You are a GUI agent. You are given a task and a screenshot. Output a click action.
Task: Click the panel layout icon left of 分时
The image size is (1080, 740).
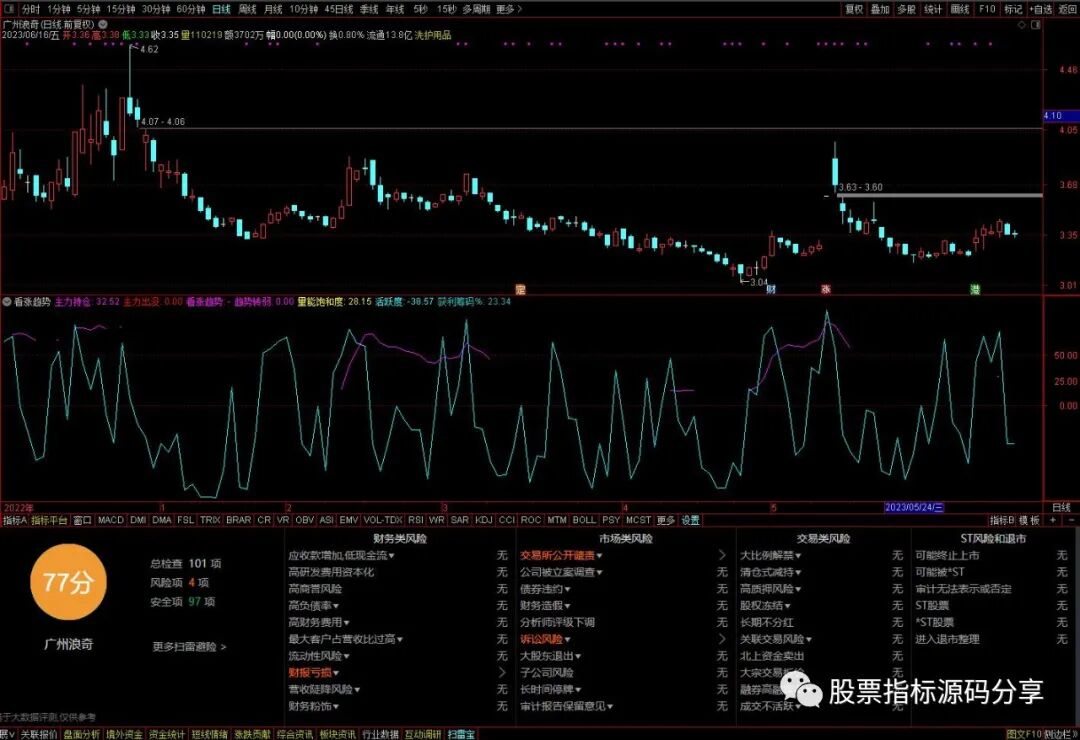click(8, 9)
